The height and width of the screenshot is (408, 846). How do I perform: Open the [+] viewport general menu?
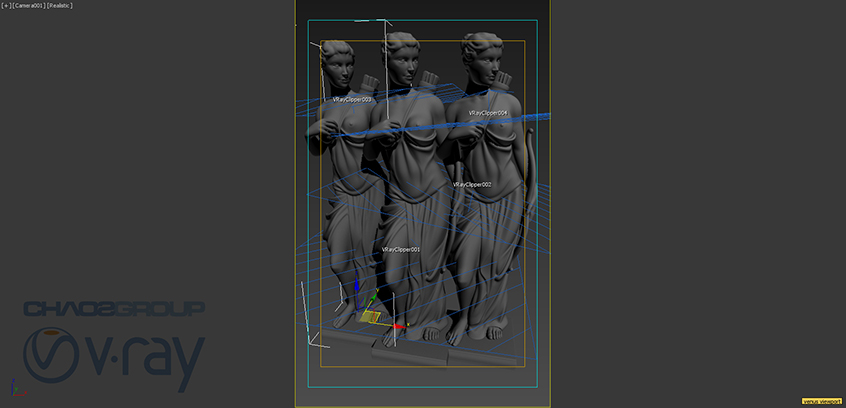(6, 6)
